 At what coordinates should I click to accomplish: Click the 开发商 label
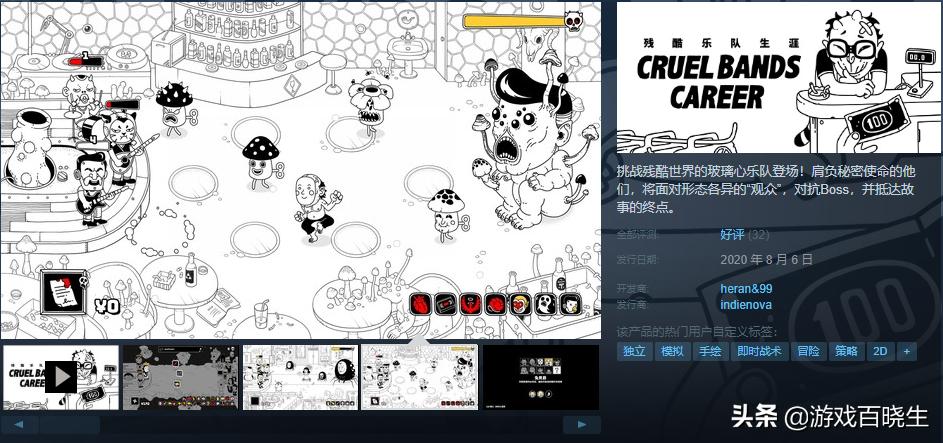633,289
